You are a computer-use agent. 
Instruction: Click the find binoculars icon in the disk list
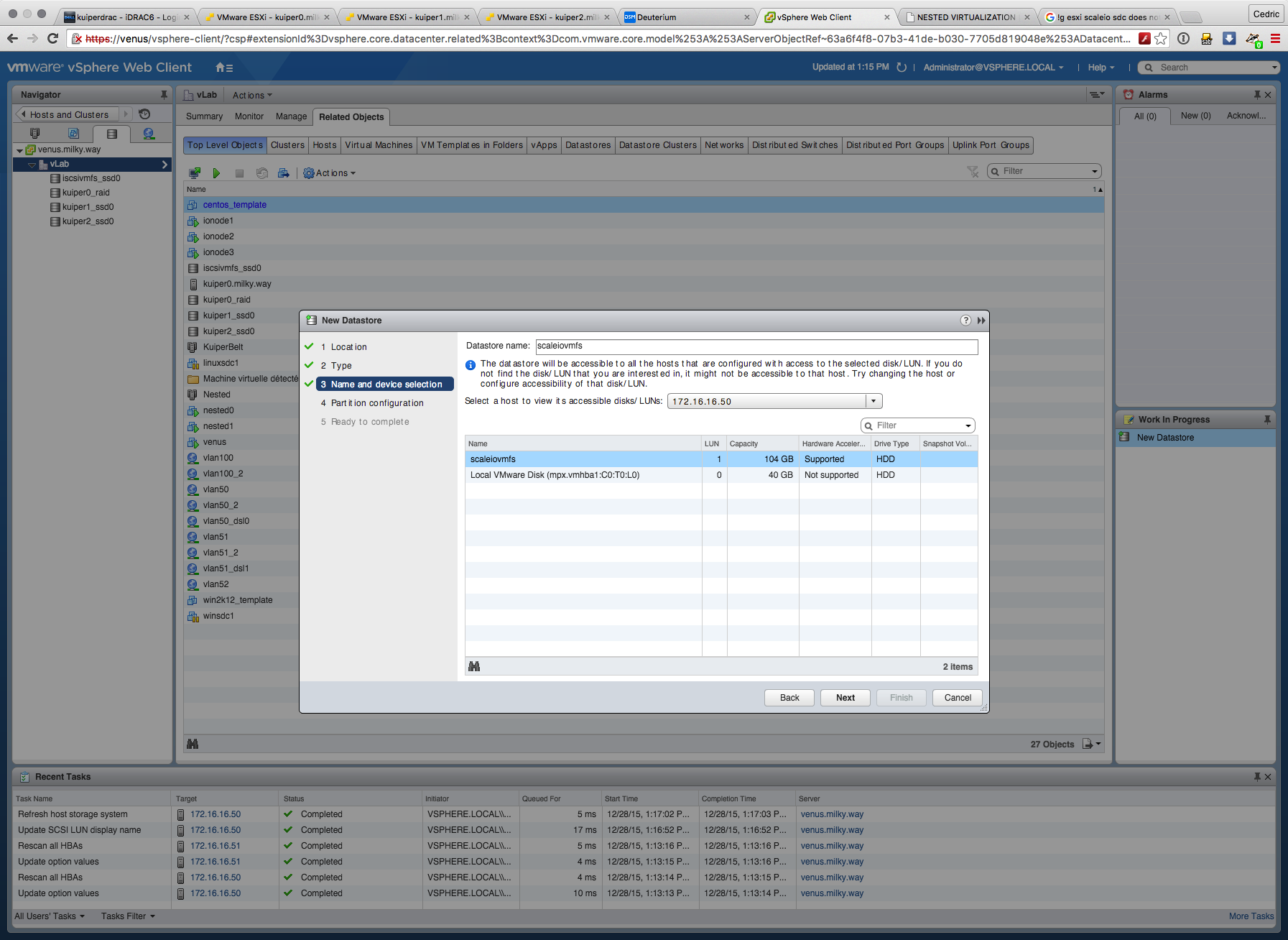pyautogui.click(x=474, y=667)
